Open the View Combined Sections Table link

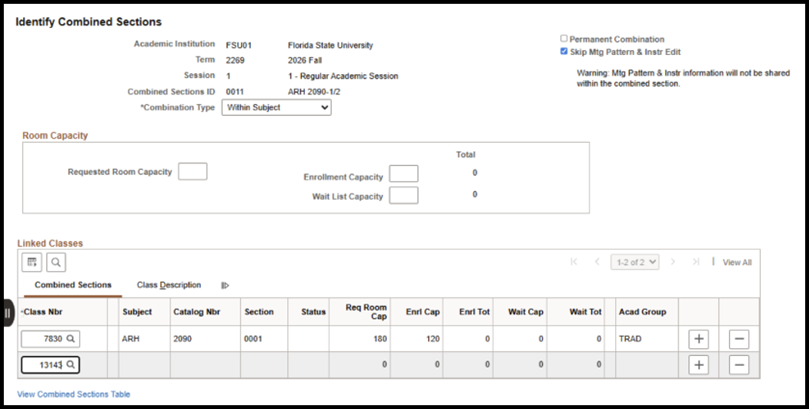pos(74,394)
